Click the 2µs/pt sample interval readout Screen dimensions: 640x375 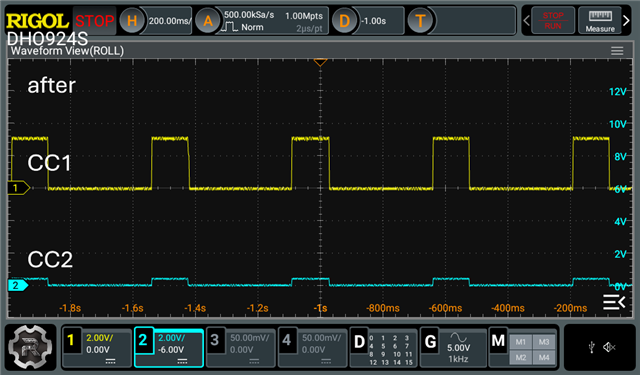point(309,29)
